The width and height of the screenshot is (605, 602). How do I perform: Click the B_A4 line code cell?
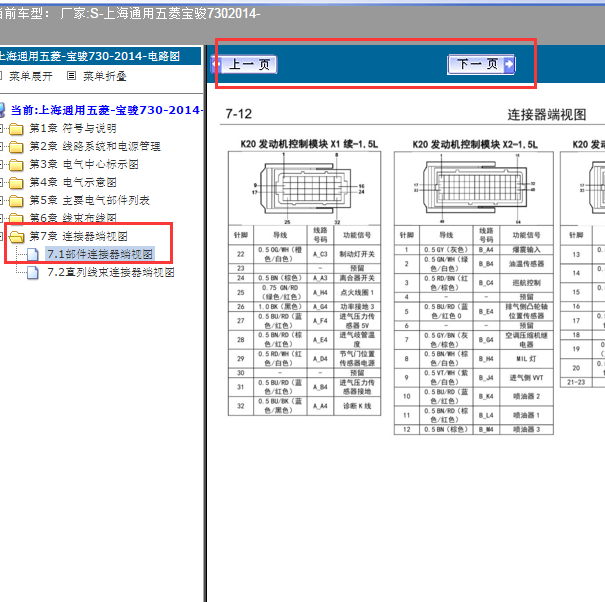tap(486, 250)
